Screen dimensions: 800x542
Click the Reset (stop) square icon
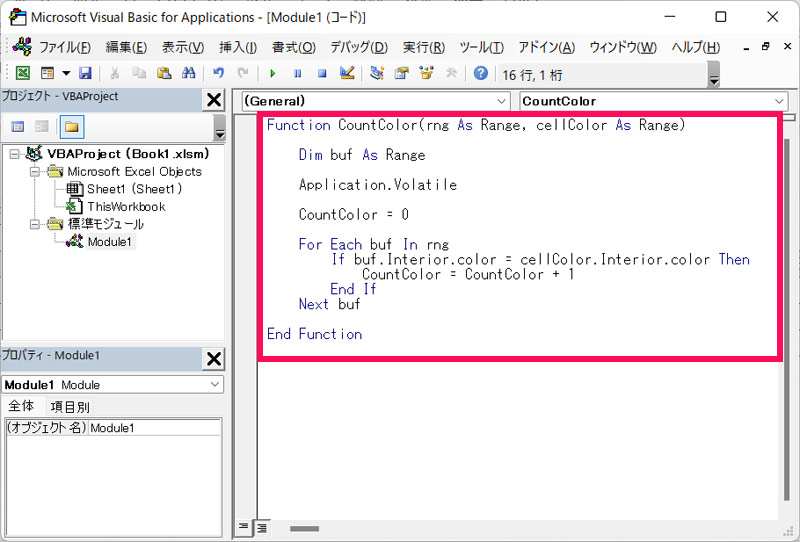[x=322, y=73]
